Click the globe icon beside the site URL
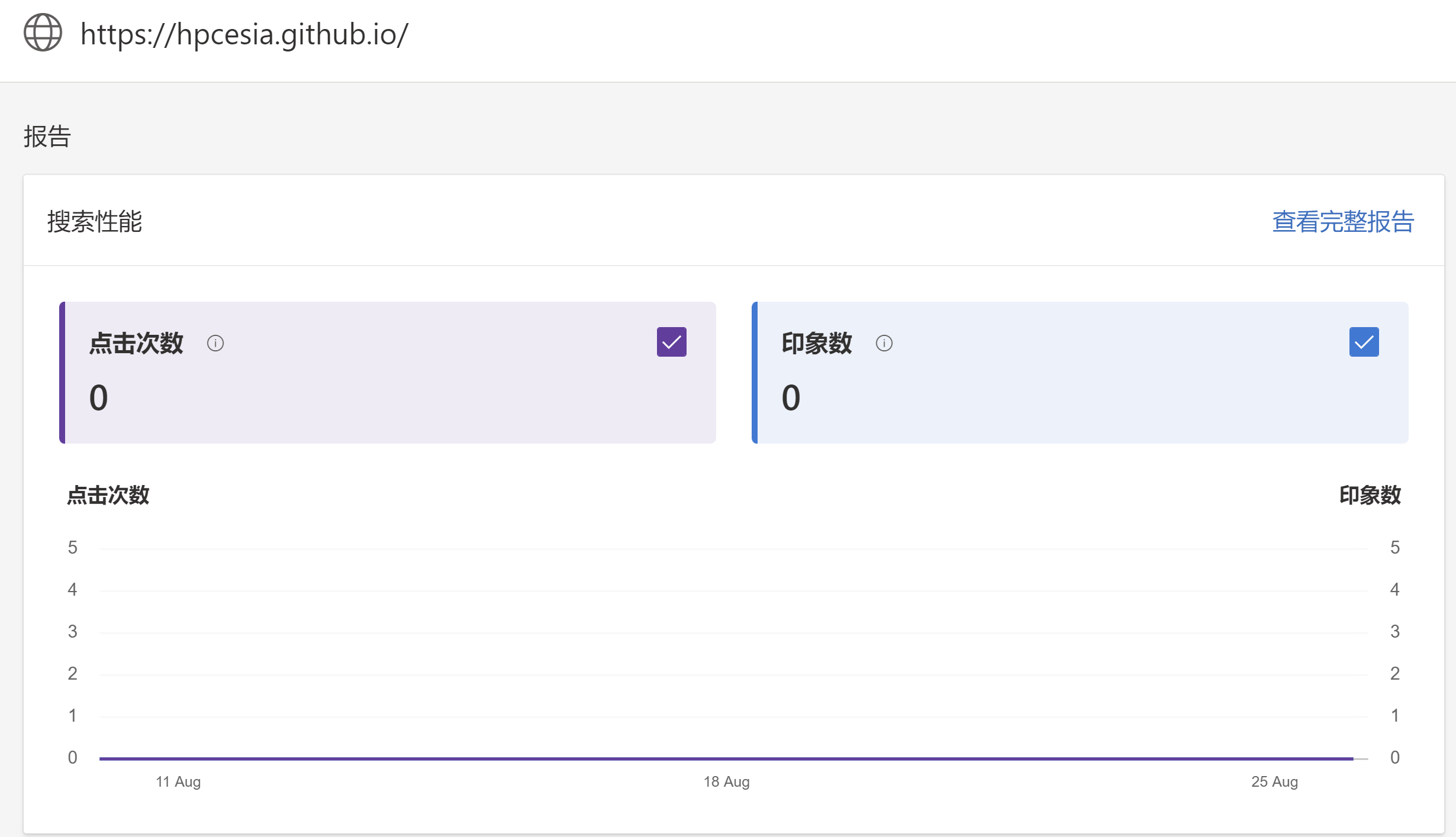This screenshot has width=1456, height=837. pyautogui.click(x=42, y=33)
